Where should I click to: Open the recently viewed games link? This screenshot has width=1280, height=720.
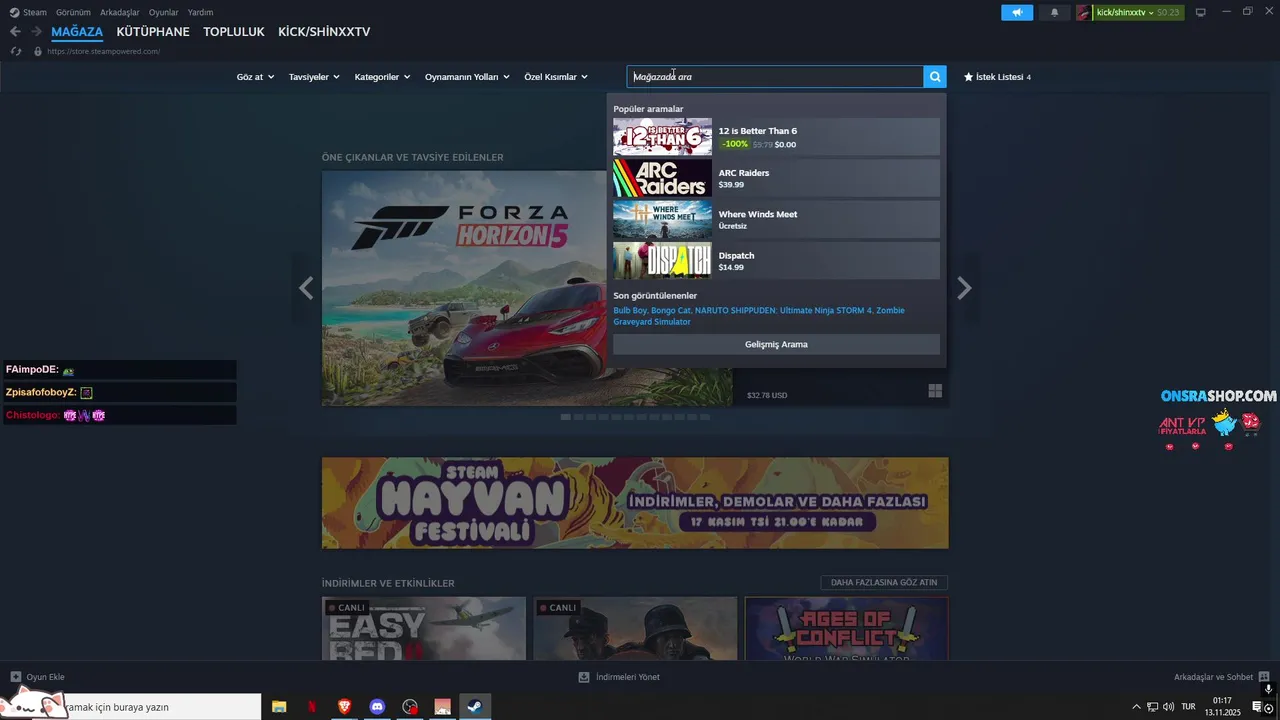759,316
